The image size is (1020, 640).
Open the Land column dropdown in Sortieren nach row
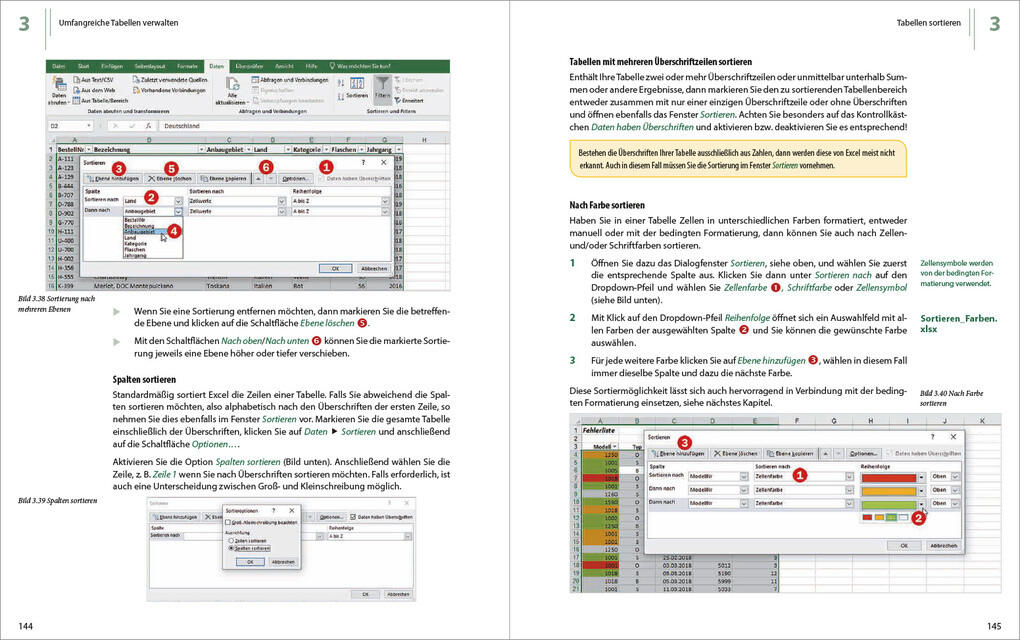(x=178, y=201)
